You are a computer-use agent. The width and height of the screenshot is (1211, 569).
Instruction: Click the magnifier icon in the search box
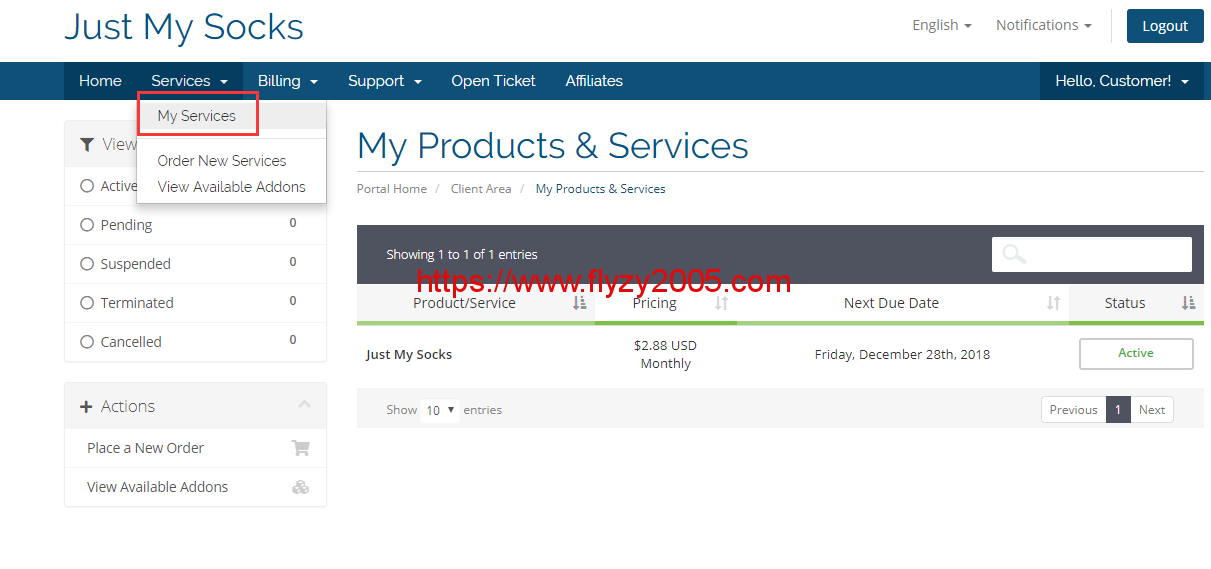(1014, 254)
